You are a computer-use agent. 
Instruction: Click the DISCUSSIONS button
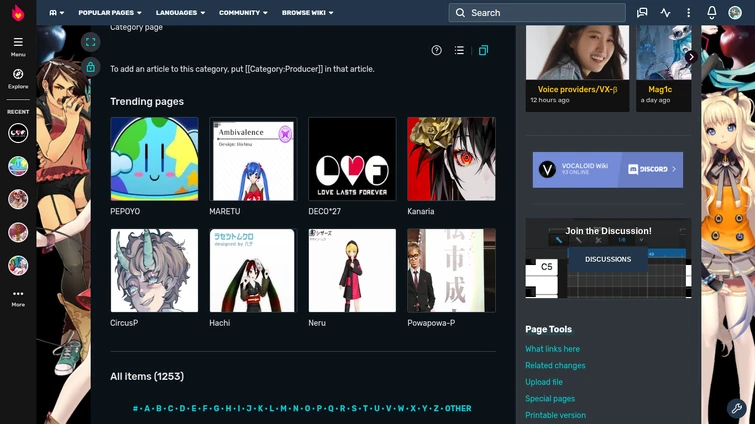coord(608,259)
